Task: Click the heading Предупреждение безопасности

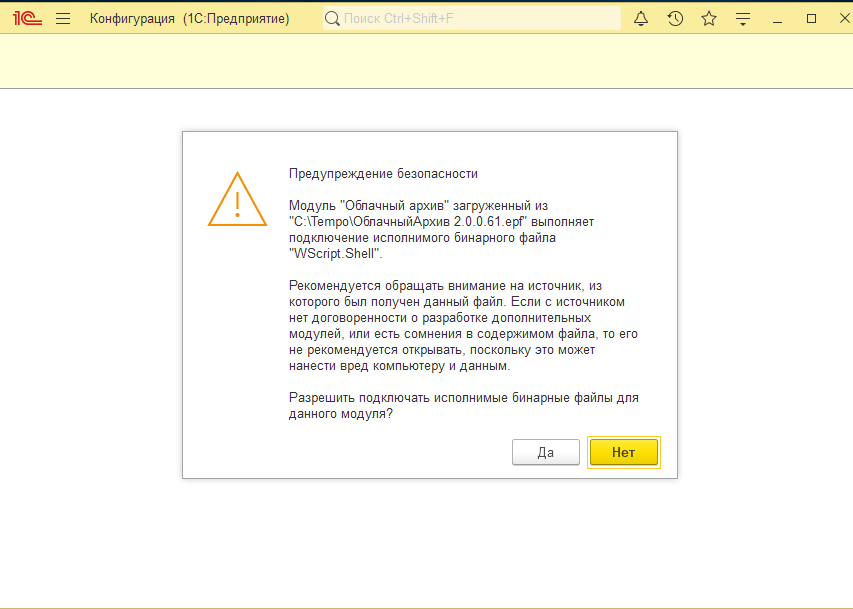Action: pyautogui.click(x=383, y=174)
